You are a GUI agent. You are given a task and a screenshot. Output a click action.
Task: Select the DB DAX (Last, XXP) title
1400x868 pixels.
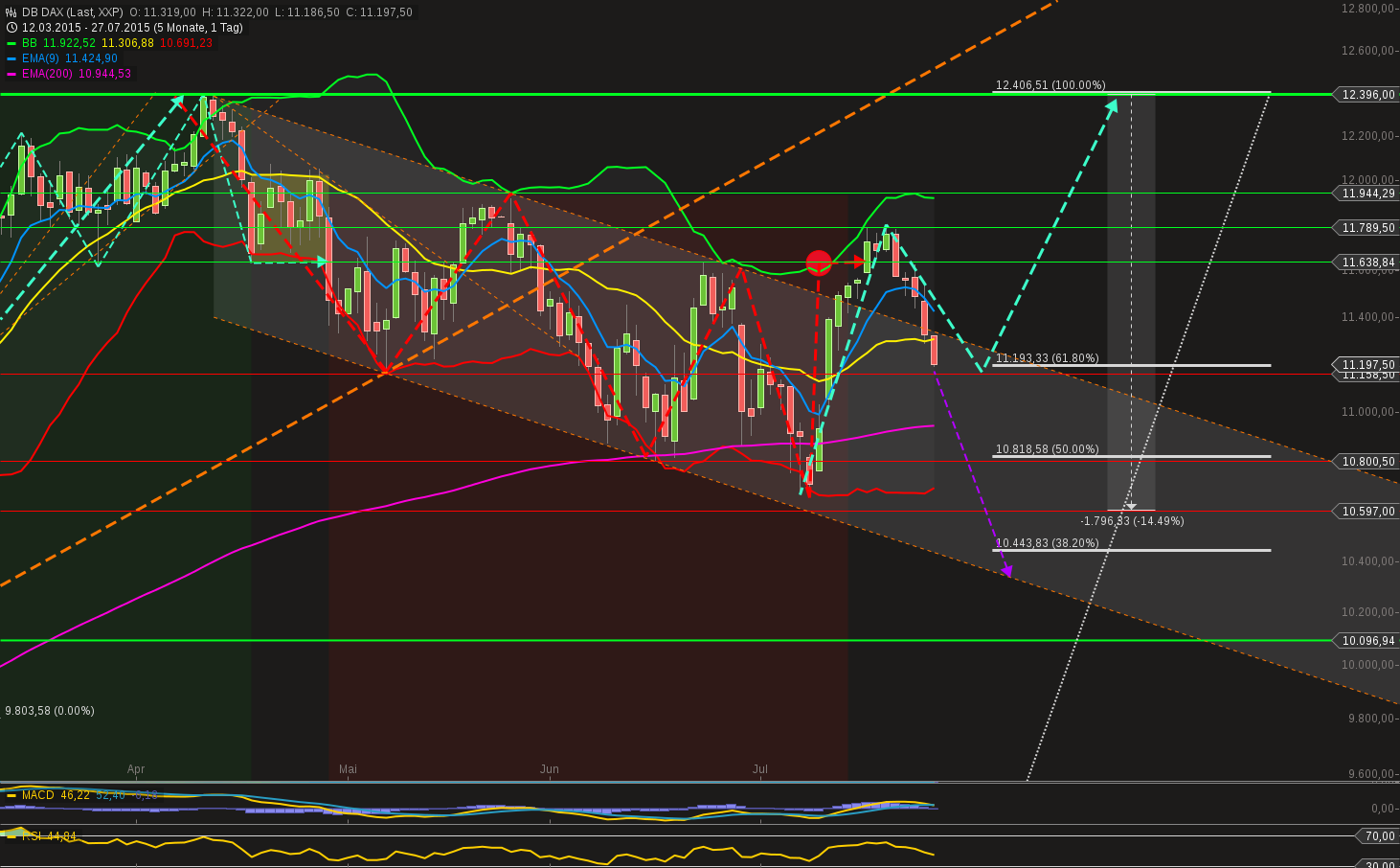pos(73,12)
